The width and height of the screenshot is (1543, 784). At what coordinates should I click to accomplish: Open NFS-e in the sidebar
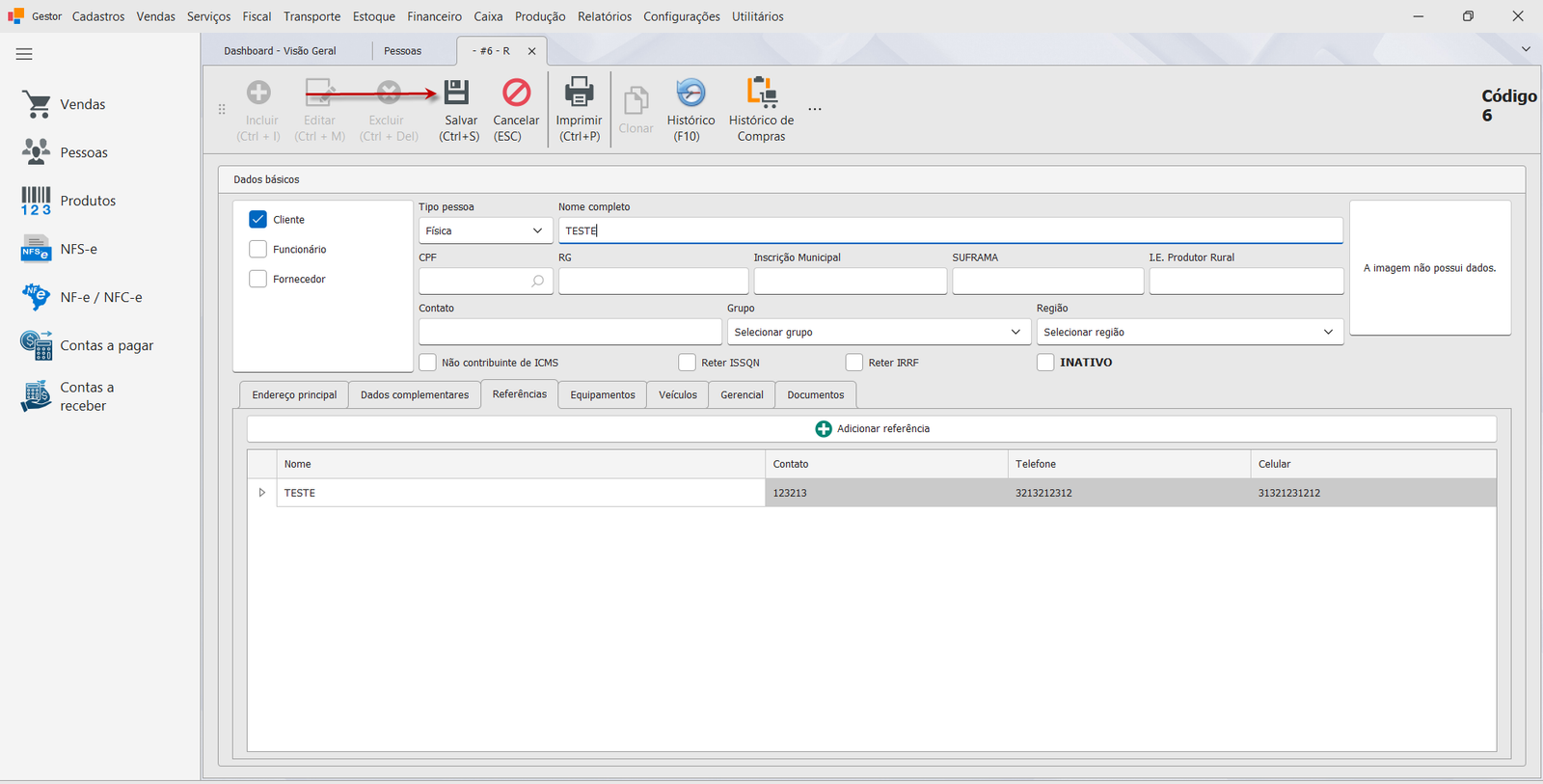[x=60, y=249]
